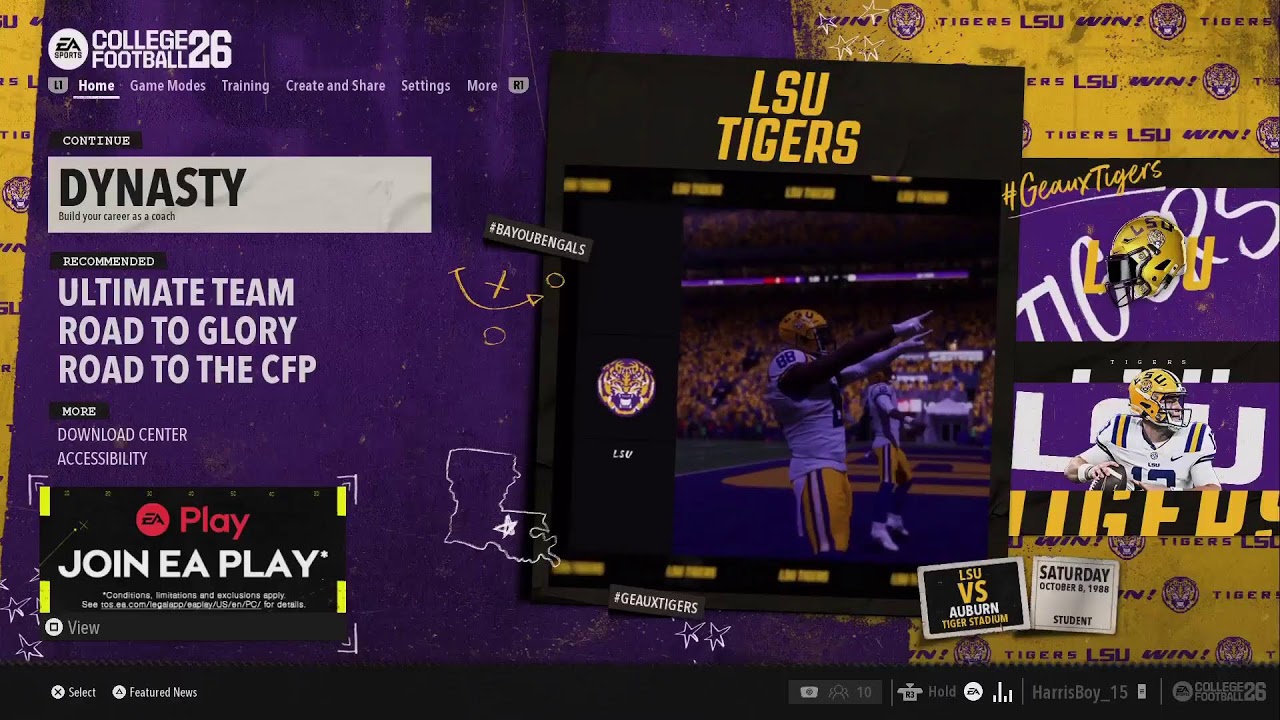Go to Create and Share tab

(x=335, y=86)
